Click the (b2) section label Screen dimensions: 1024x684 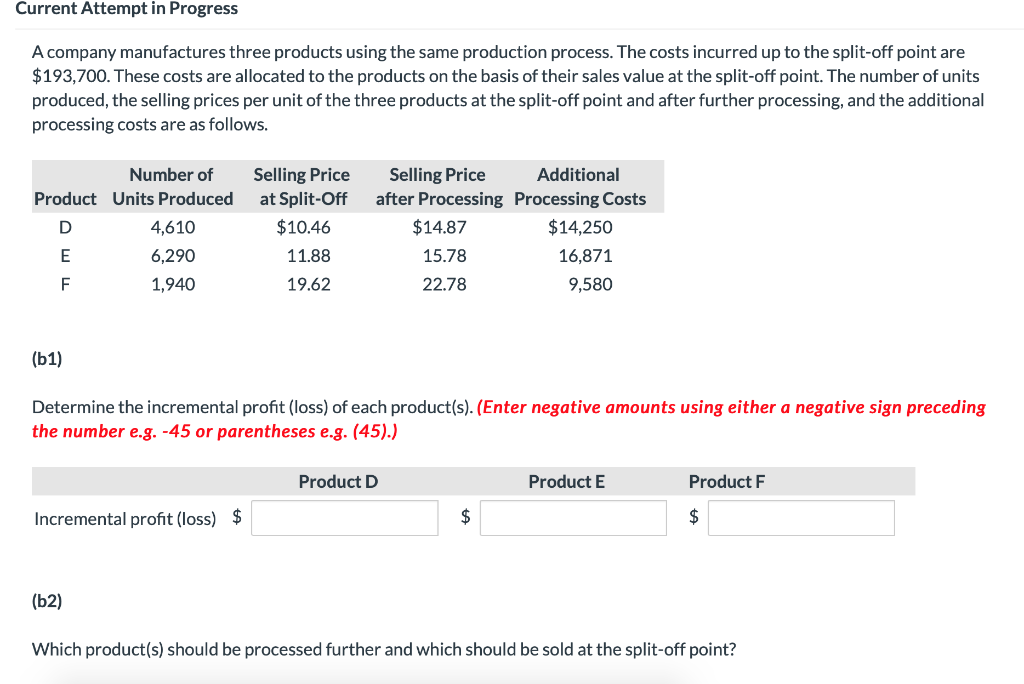(x=44, y=600)
